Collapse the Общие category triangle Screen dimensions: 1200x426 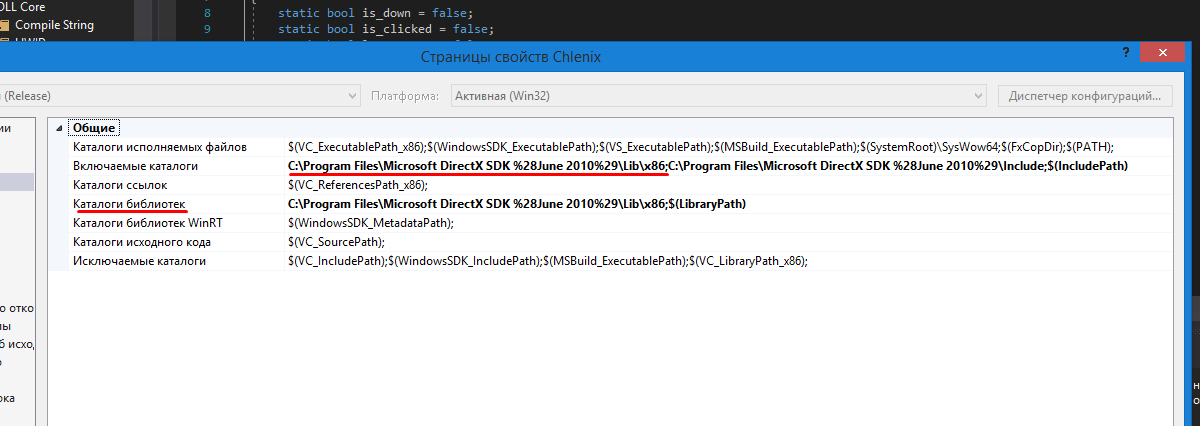(58, 128)
